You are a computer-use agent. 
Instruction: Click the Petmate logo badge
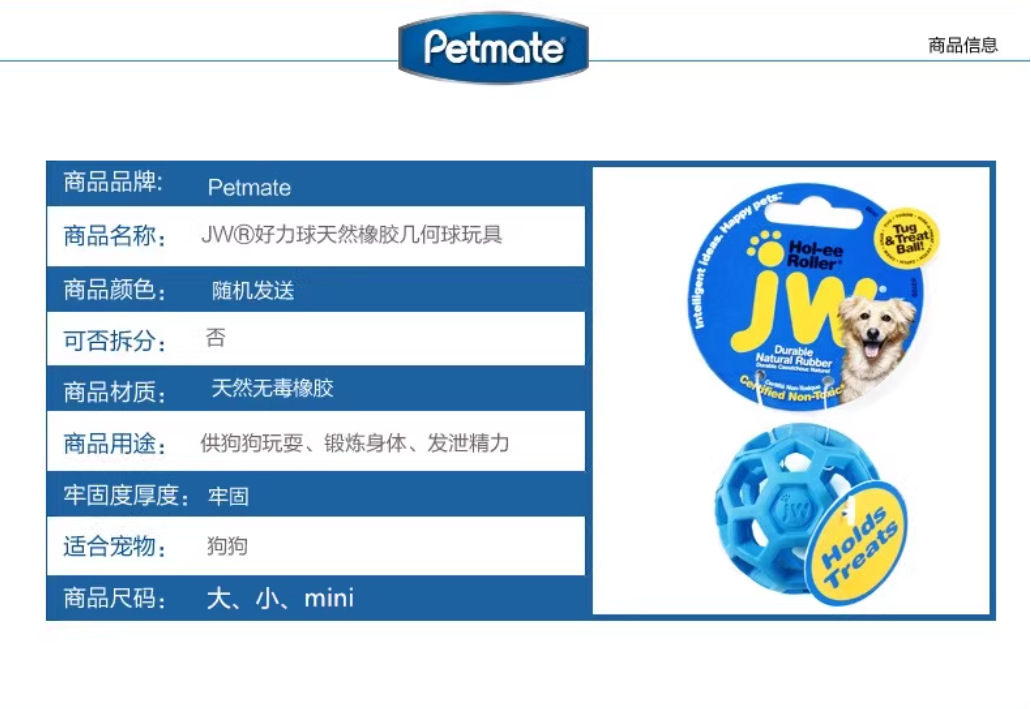point(493,47)
